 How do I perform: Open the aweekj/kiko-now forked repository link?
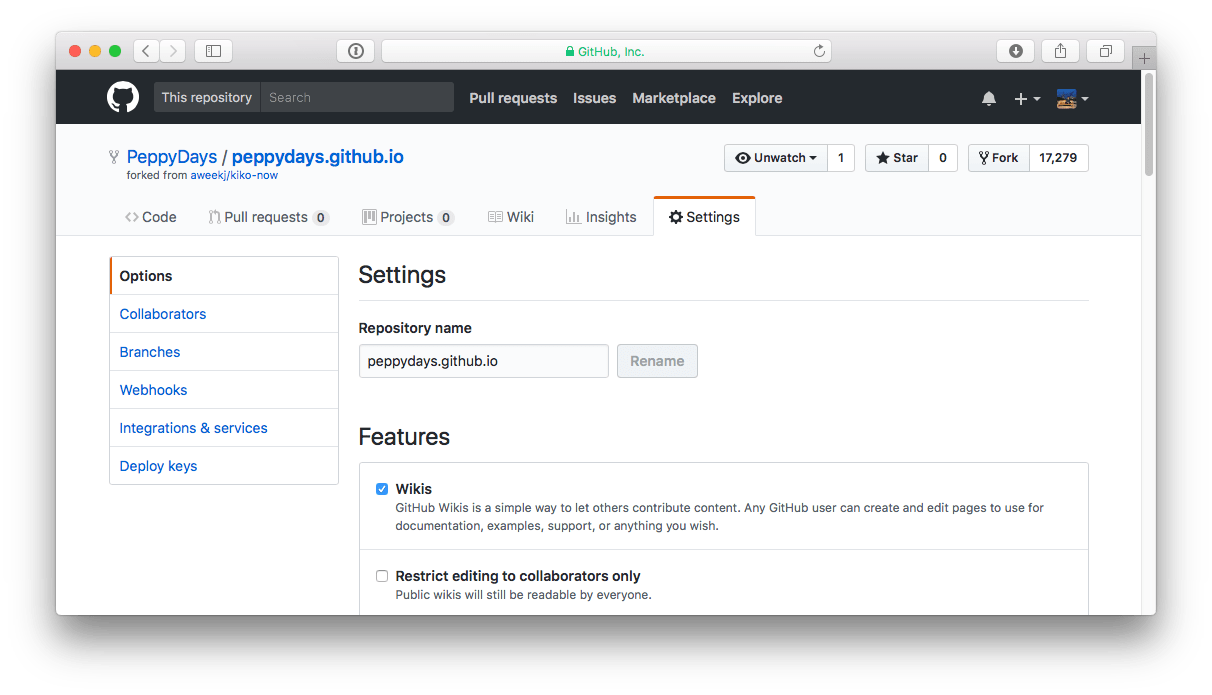[232, 174]
